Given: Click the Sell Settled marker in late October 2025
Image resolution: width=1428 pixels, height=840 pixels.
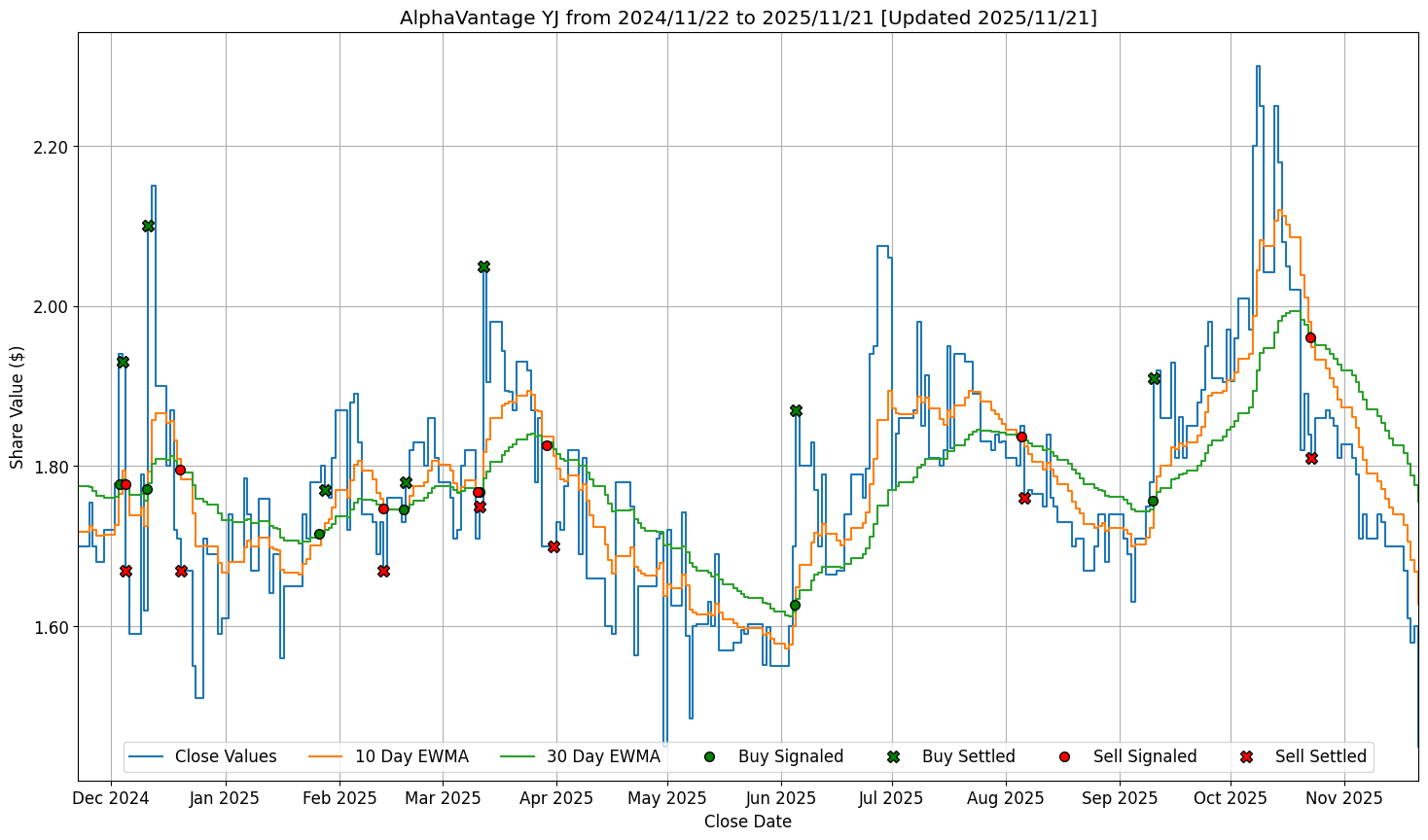Looking at the screenshot, I should pyautogui.click(x=1311, y=458).
